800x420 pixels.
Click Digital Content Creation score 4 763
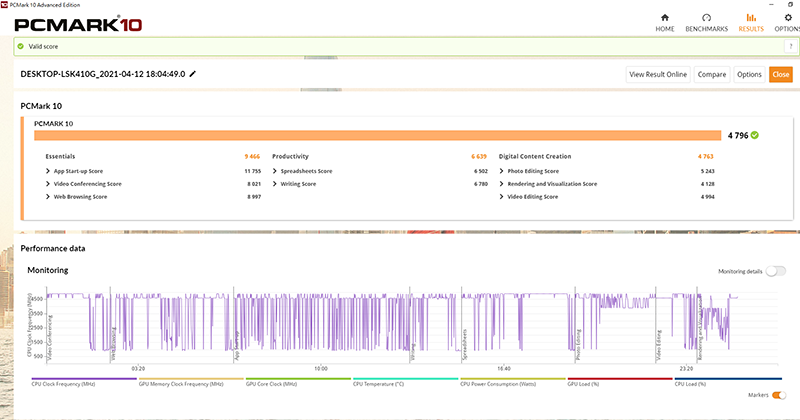pyautogui.click(x=706, y=156)
